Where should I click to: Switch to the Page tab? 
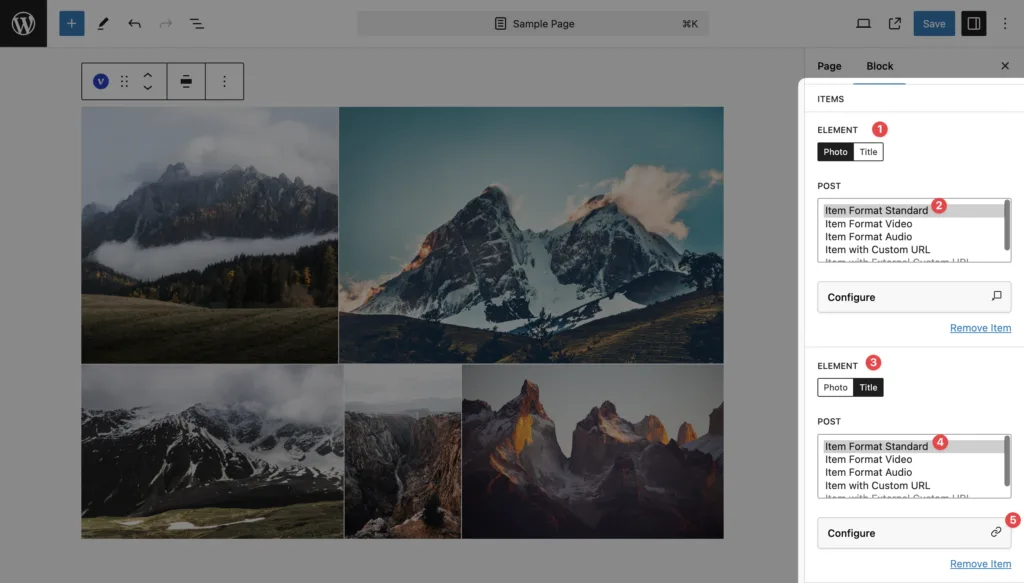click(x=829, y=66)
